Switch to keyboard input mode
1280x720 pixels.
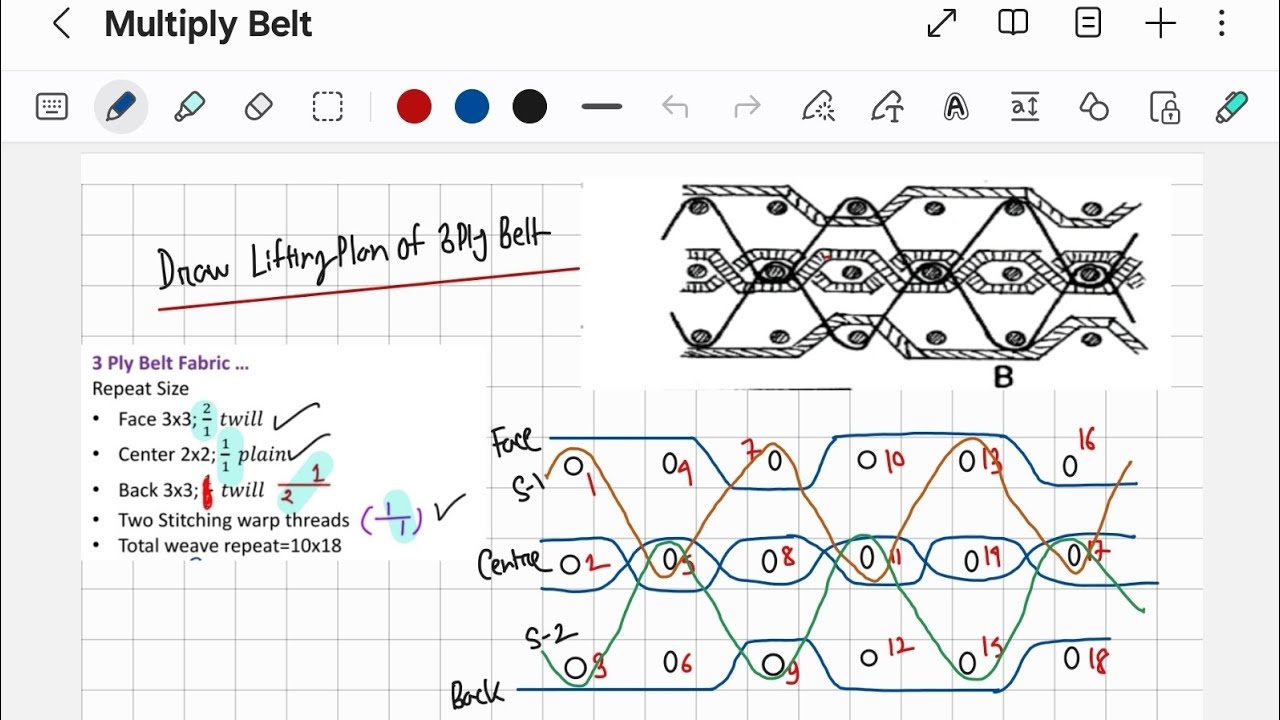[52, 107]
